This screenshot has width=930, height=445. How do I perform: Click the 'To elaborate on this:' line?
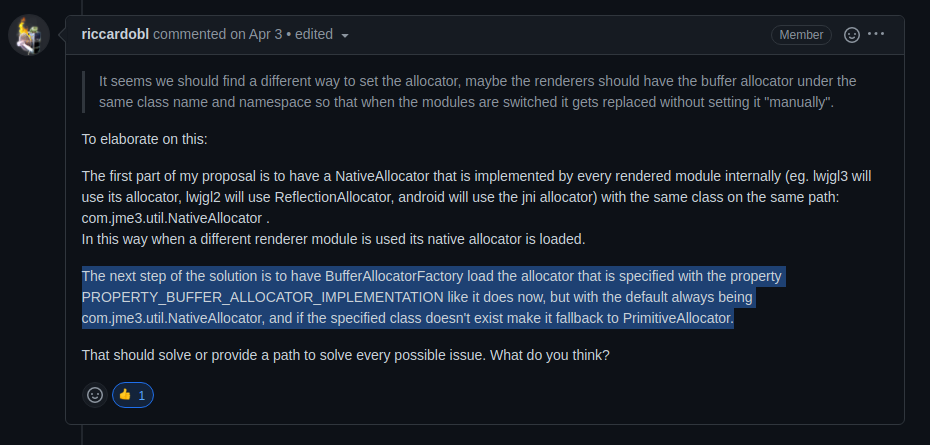(145, 139)
